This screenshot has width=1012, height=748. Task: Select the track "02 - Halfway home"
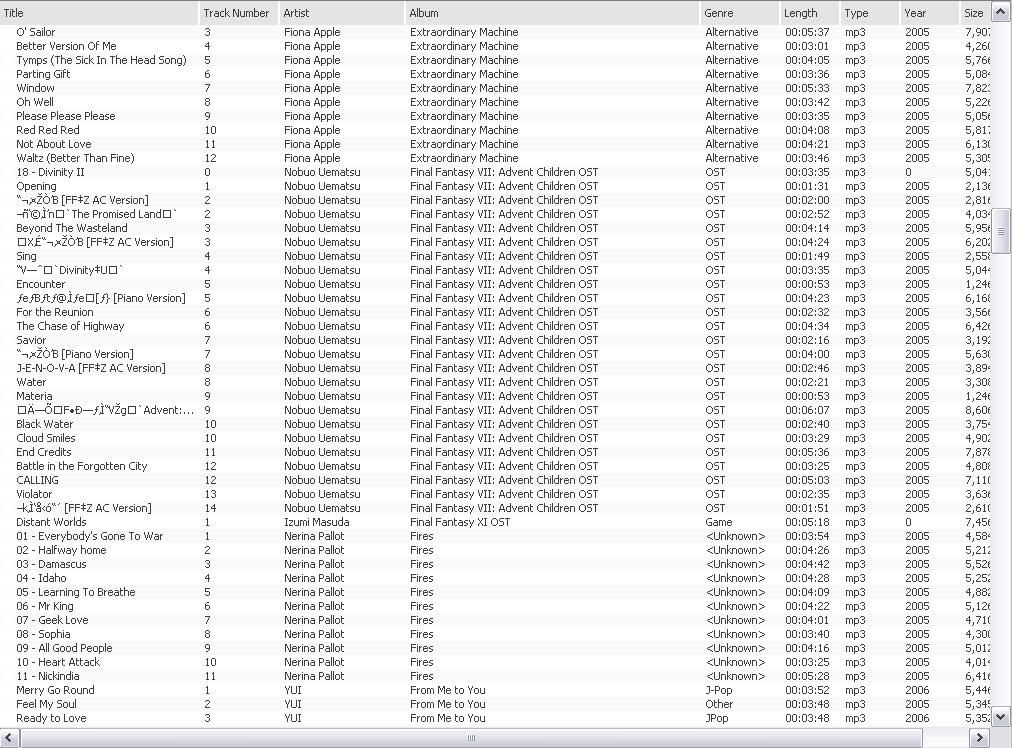click(x=61, y=551)
